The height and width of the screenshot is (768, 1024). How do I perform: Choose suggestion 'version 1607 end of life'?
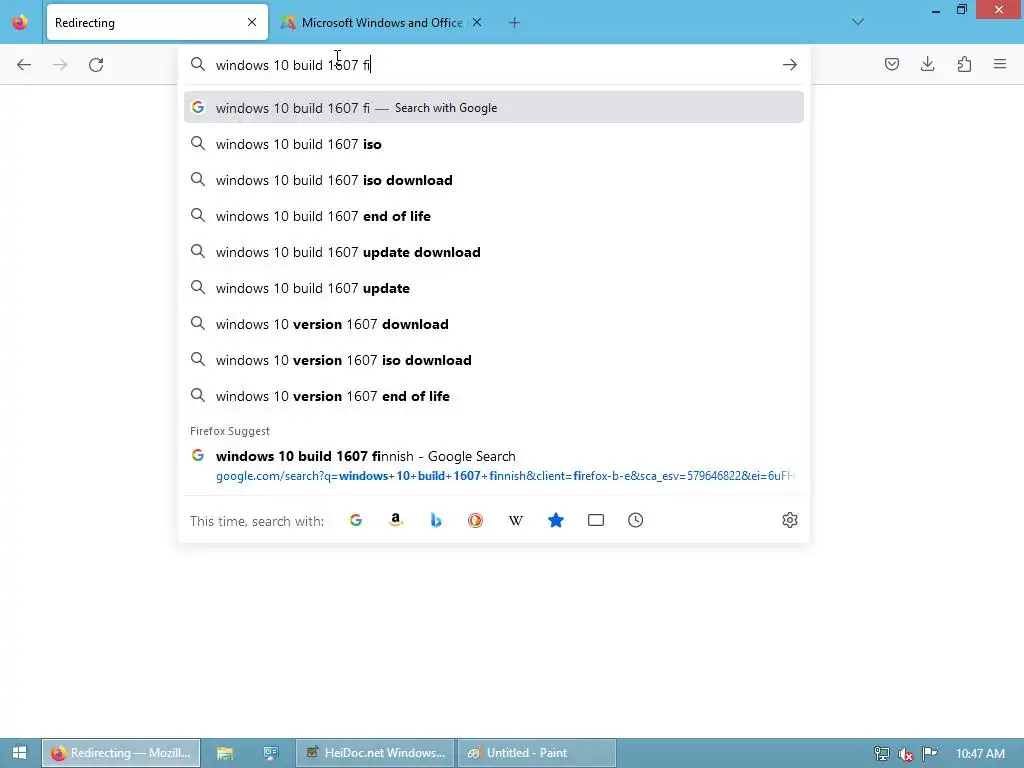click(494, 396)
